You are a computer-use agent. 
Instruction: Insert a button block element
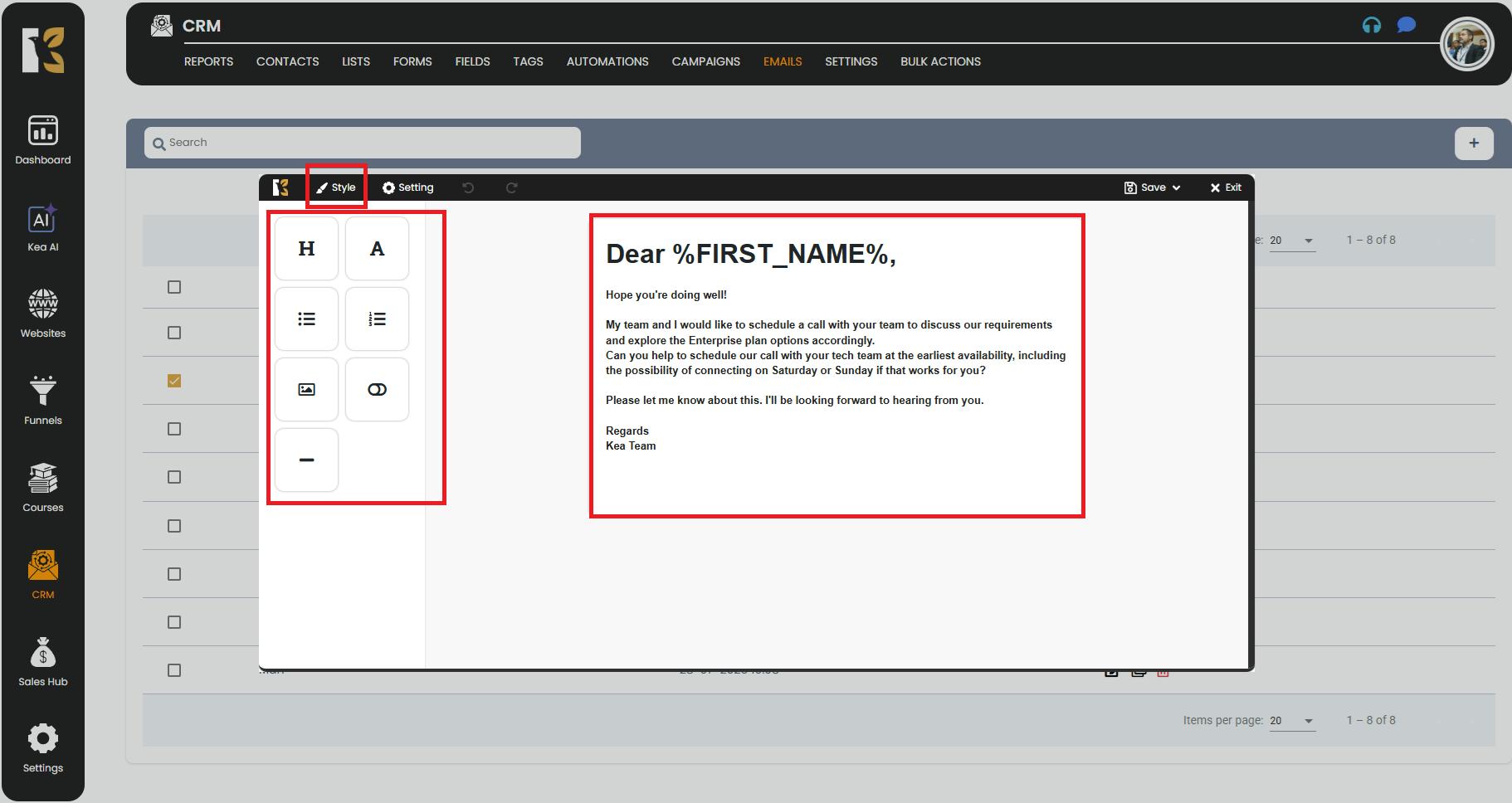pyautogui.click(x=377, y=390)
